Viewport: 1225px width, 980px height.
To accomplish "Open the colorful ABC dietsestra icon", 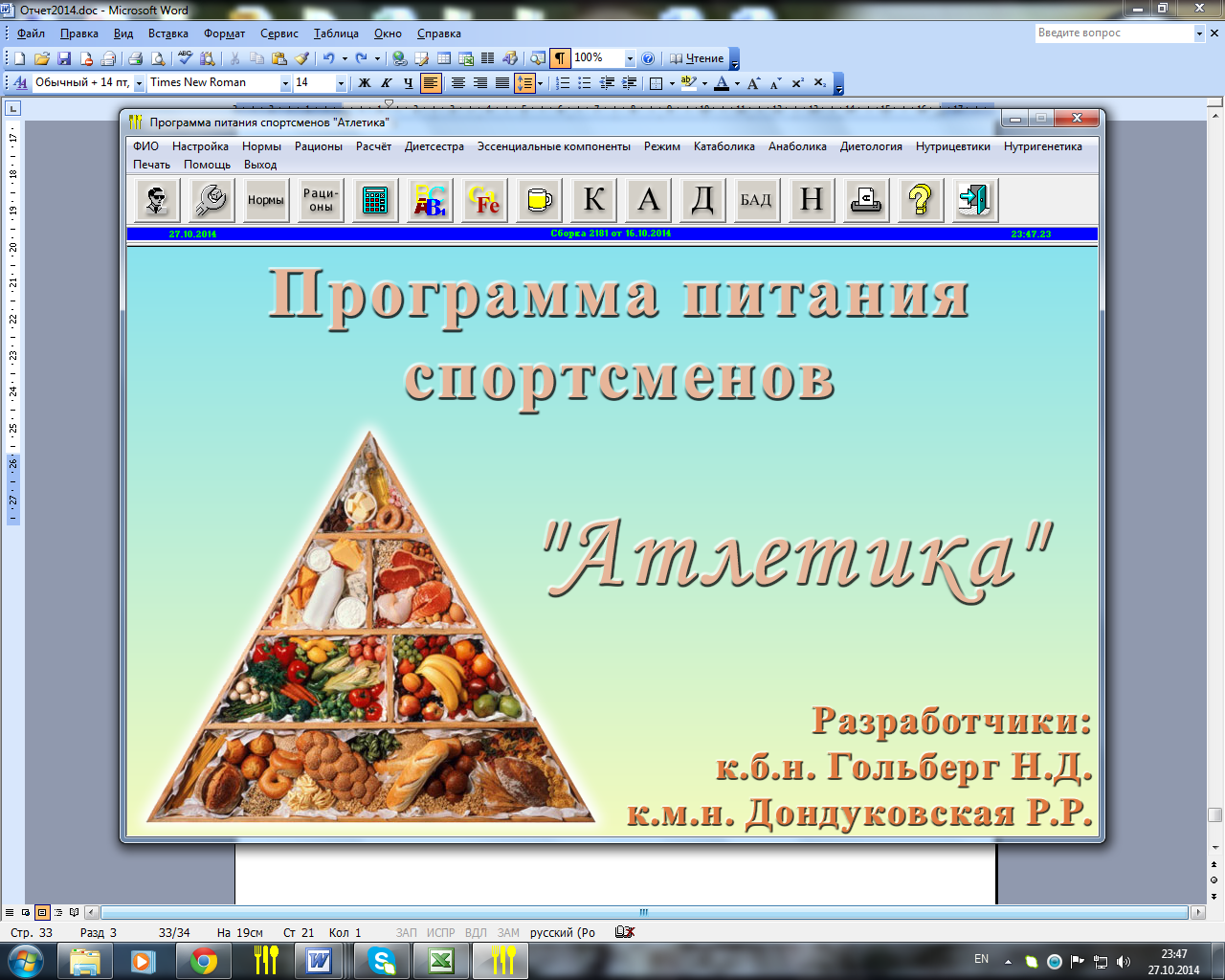I will point(430,200).
